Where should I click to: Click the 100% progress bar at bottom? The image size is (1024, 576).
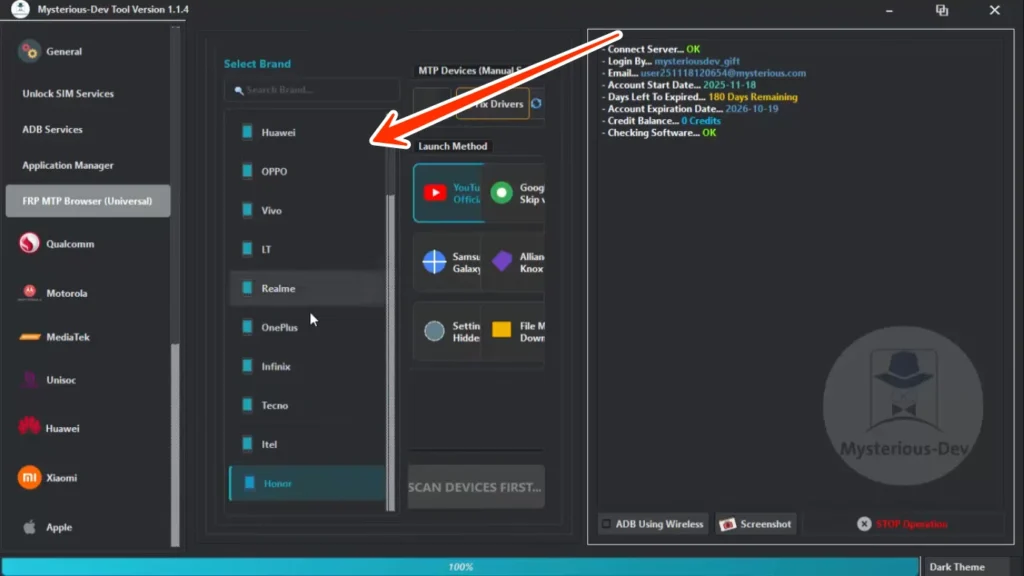460,565
